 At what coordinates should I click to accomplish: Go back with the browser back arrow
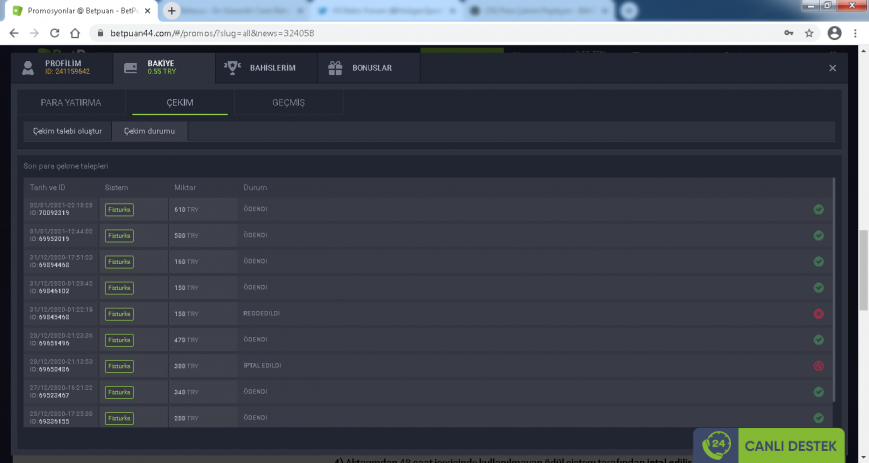[14, 33]
